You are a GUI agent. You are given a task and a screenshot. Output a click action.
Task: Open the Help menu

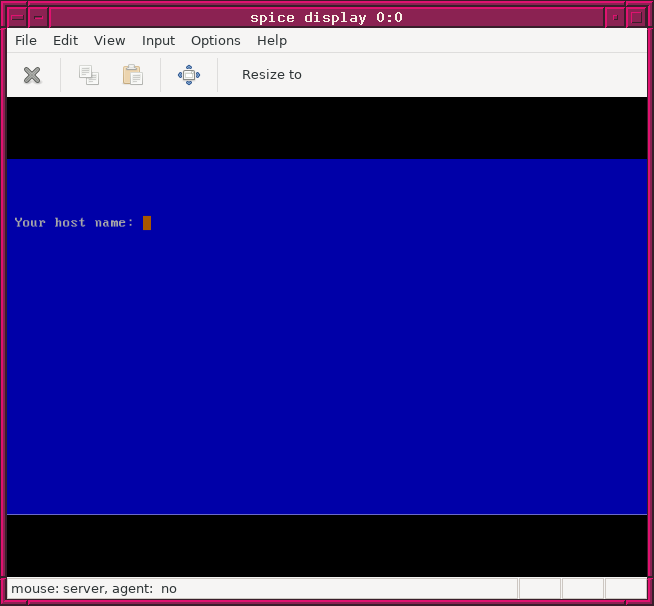click(x=272, y=40)
